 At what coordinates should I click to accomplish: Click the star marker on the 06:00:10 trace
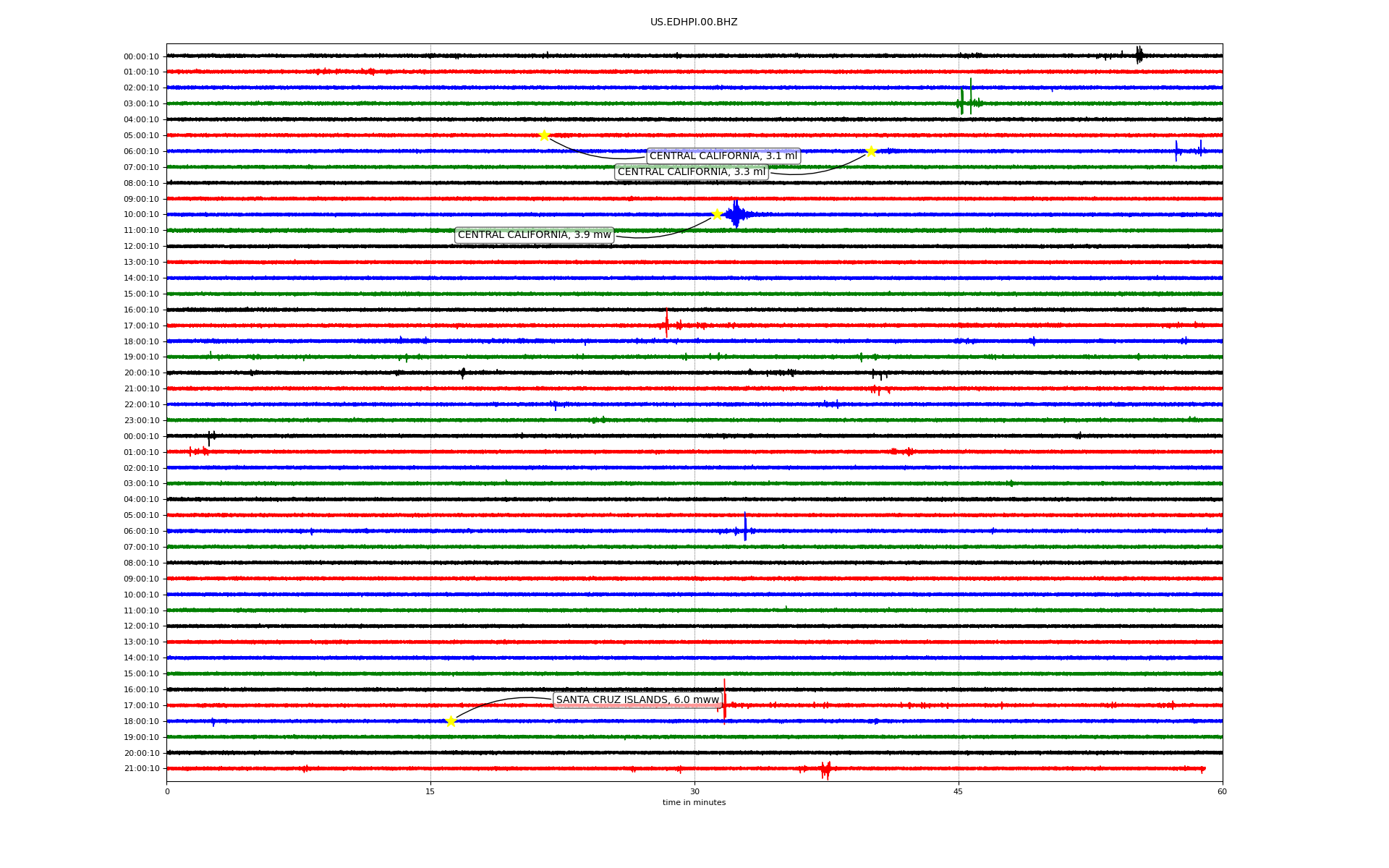tap(871, 151)
